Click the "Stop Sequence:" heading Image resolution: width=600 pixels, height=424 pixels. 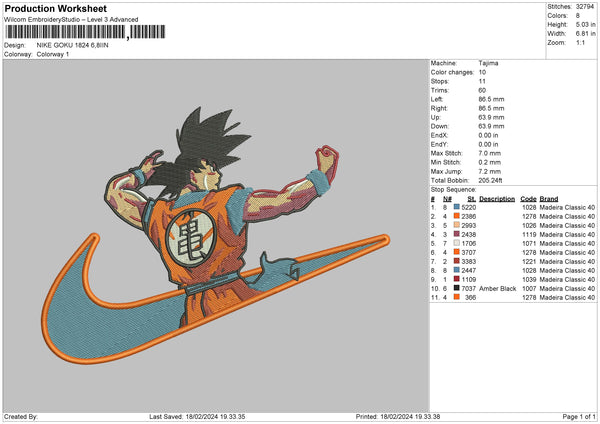[454, 190]
